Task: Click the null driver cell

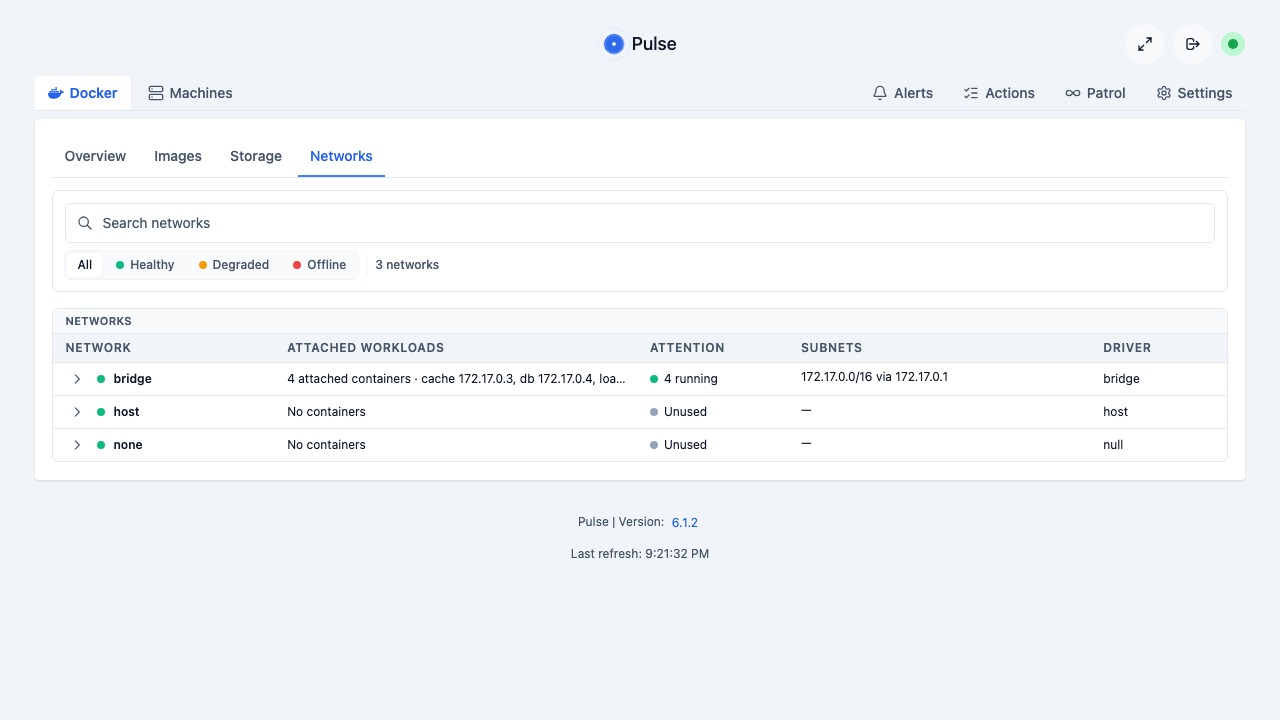Action: (x=1113, y=445)
